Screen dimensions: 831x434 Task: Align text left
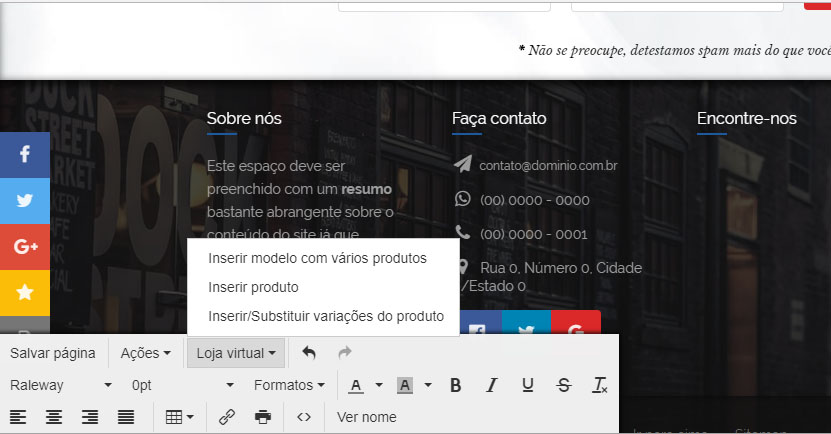click(17, 417)
